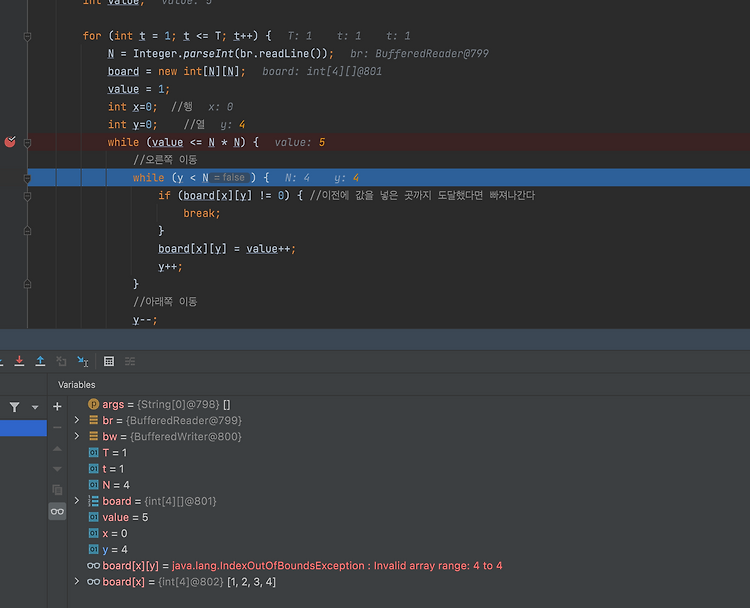Click the 'y--;' code line

pyautogui.click(x=145, y=320)
